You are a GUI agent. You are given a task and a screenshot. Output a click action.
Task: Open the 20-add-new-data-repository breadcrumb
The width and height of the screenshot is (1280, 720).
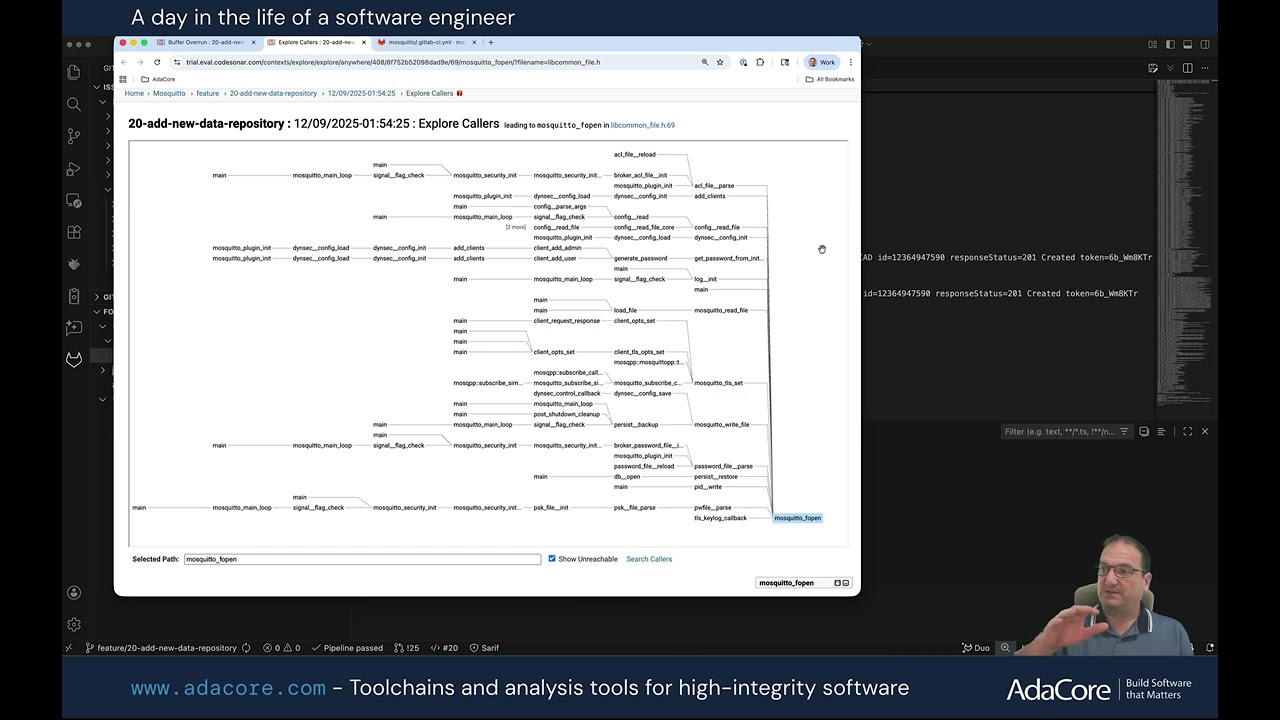[273, 93]
